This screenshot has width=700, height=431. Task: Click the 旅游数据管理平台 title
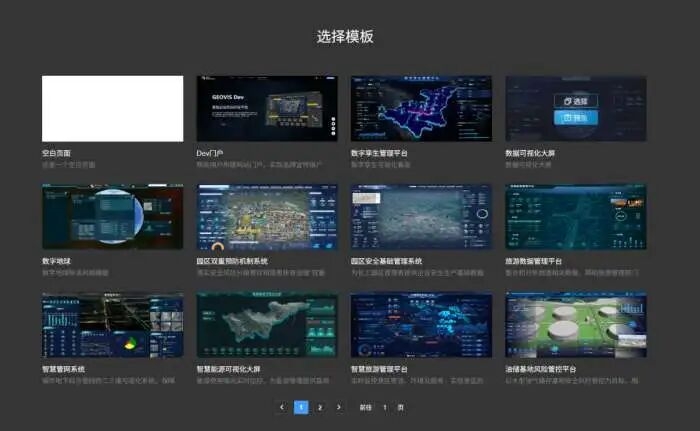click(533, 261)
